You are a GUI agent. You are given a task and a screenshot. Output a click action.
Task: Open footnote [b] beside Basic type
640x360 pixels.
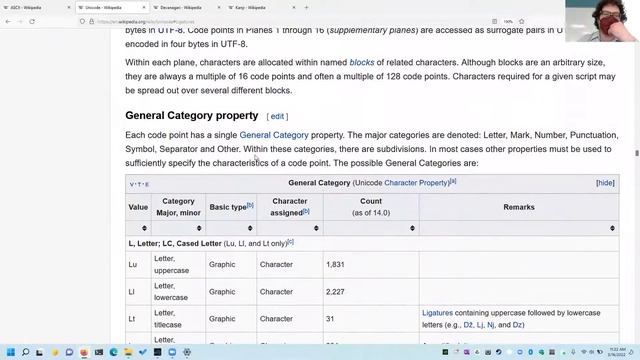point(250,205)
